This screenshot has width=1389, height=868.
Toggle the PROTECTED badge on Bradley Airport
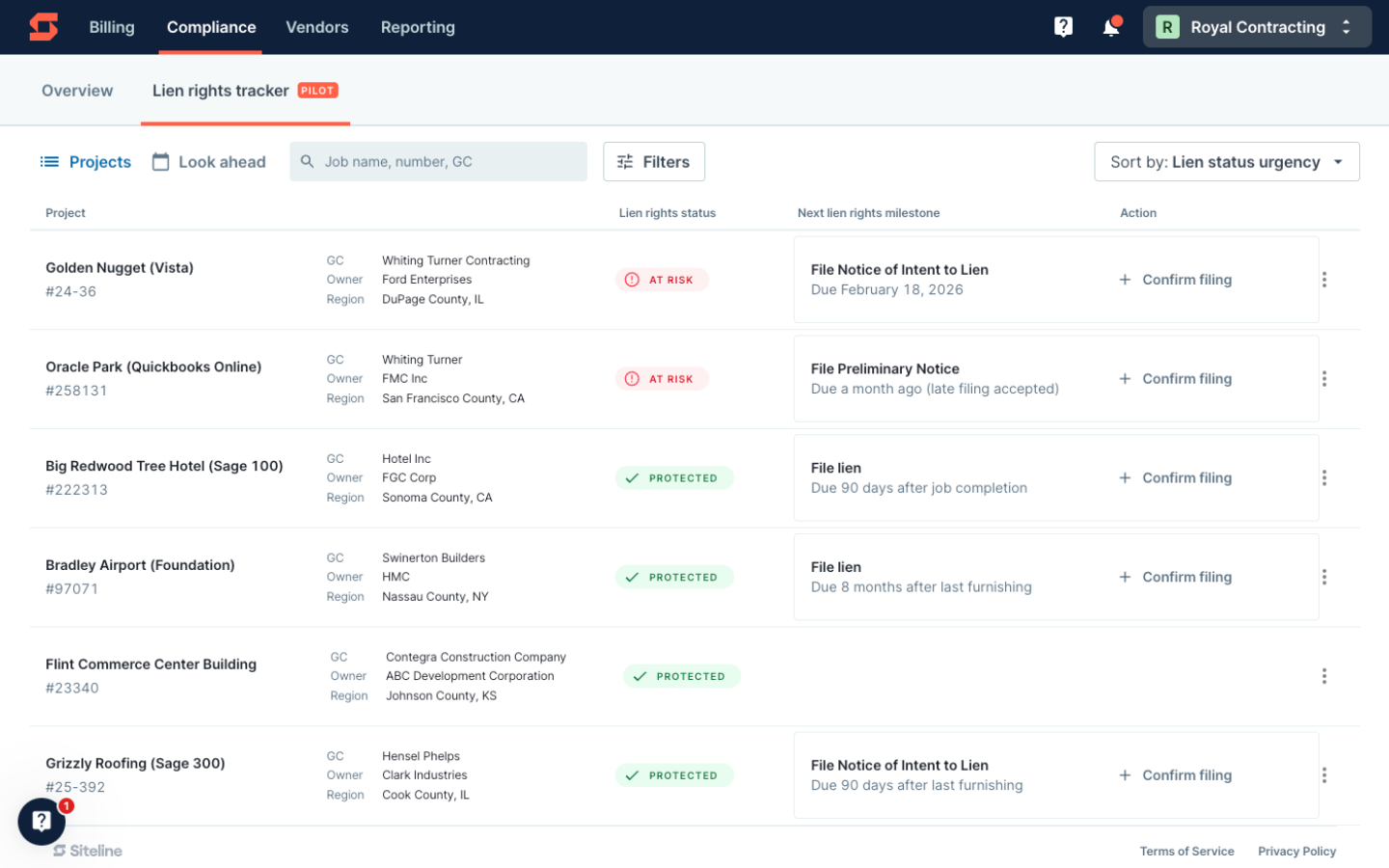tap(674, 577)
